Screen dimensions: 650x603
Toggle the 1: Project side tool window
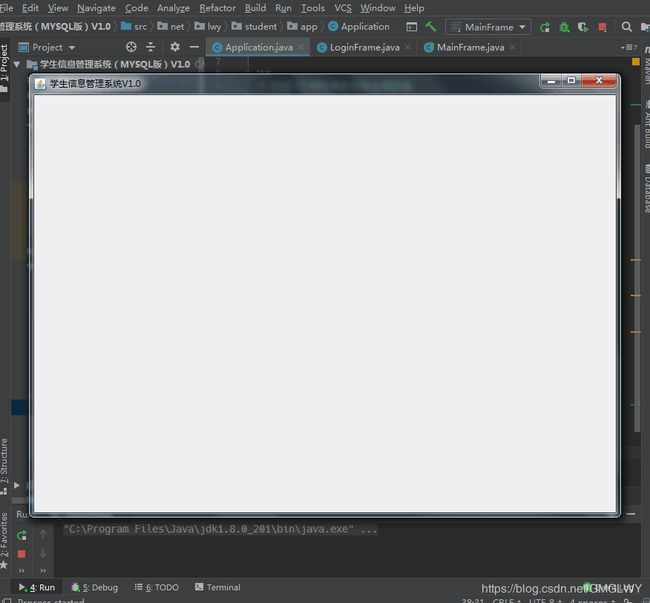coord(4,67)
